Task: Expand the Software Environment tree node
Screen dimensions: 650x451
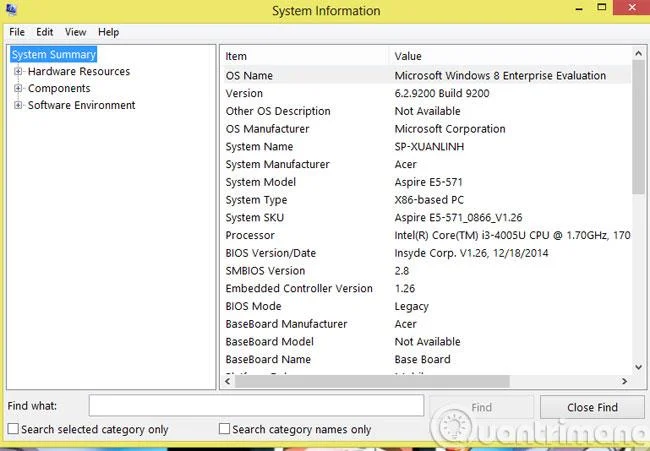Action: click(x=18, y=105)
